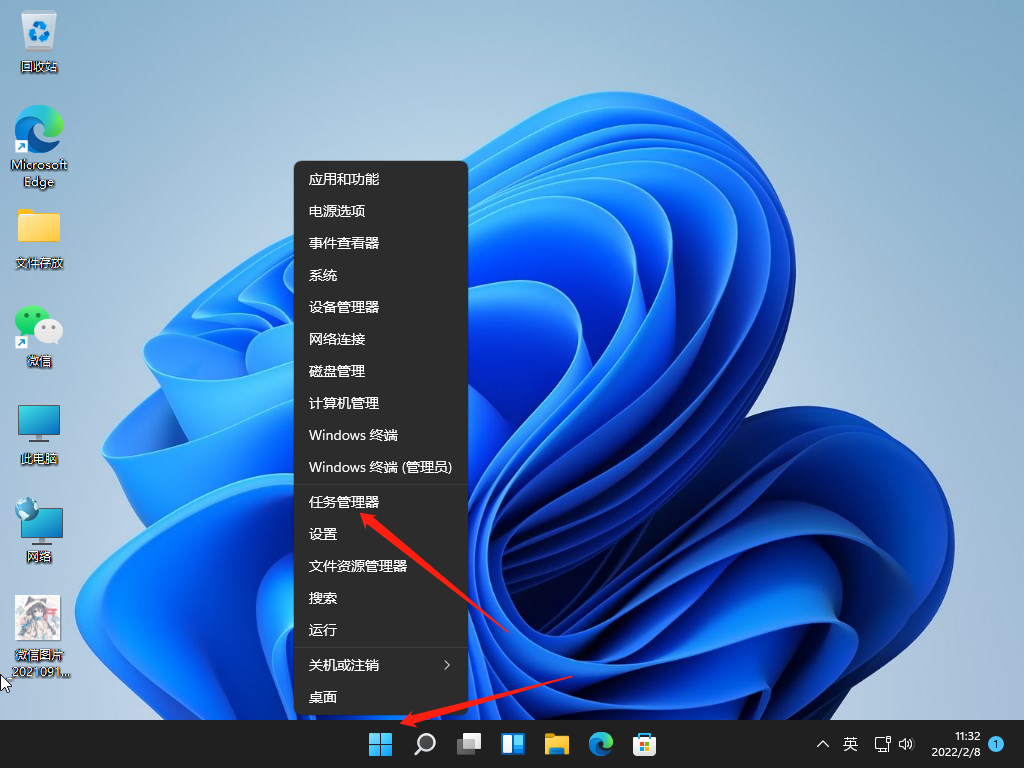This screenshot has width=1024, height=768.
Task: Click 运行 in the menu
Action: click(323, 630)
